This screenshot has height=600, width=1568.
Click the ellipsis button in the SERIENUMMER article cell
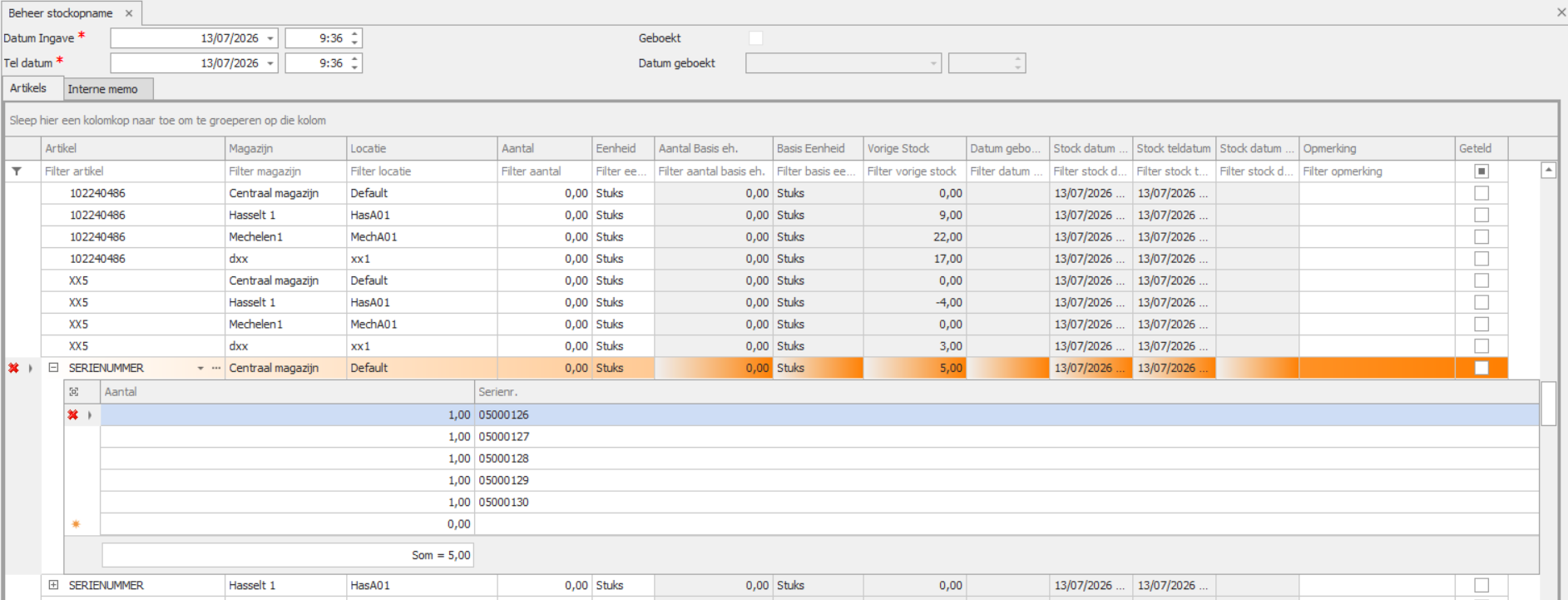tap(216, 368)
